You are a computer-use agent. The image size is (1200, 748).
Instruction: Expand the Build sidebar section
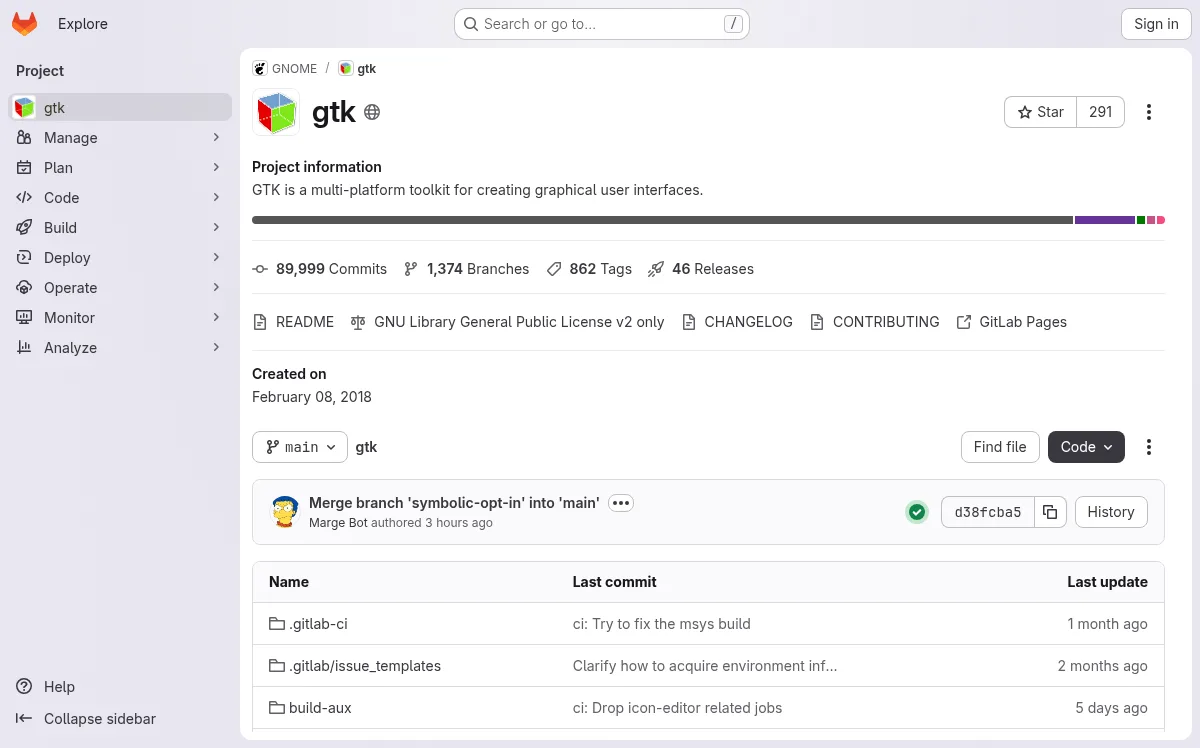point(216,228)
